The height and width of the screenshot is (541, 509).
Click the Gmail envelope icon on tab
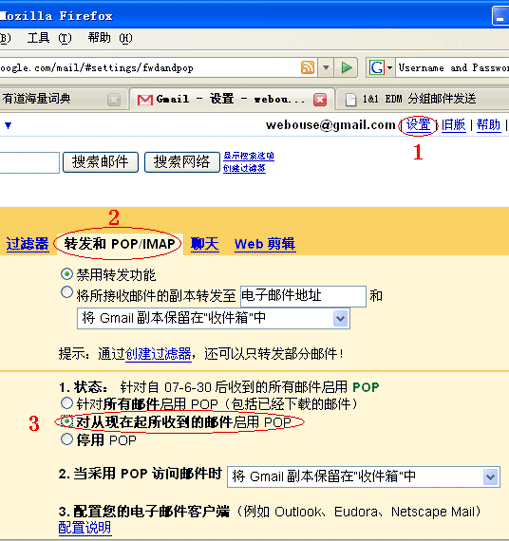point(145,100)
